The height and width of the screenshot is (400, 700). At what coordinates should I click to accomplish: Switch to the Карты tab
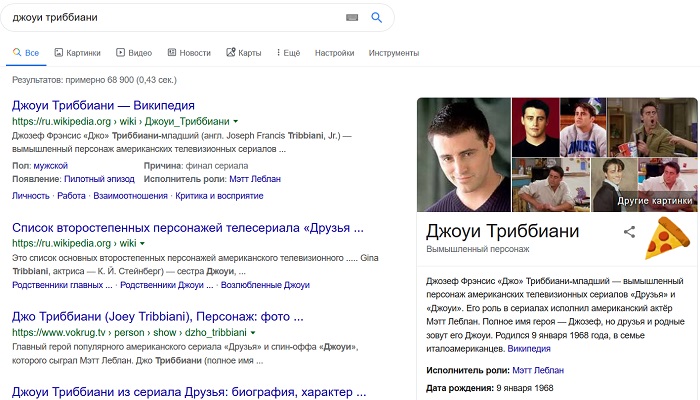[244, 53]
